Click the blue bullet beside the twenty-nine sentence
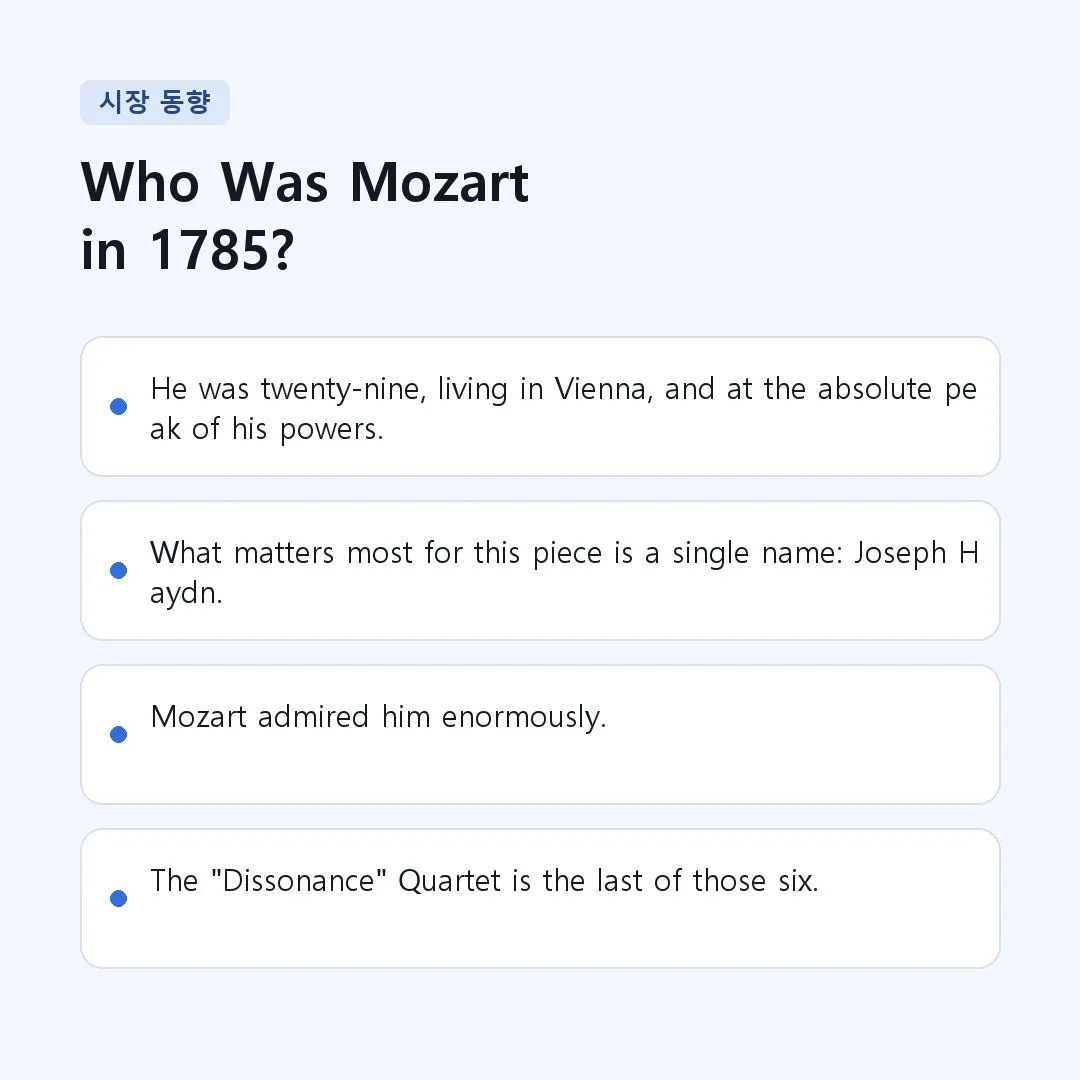Viewport: 1080px width, 1080px height. point(118,406)
